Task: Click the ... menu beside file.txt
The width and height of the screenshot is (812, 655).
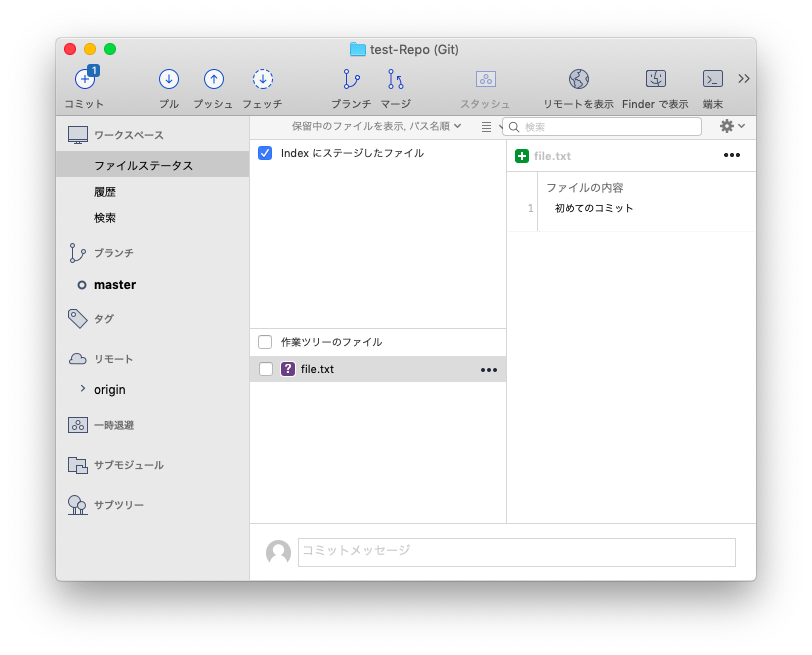Action: (x=489, y=369)
